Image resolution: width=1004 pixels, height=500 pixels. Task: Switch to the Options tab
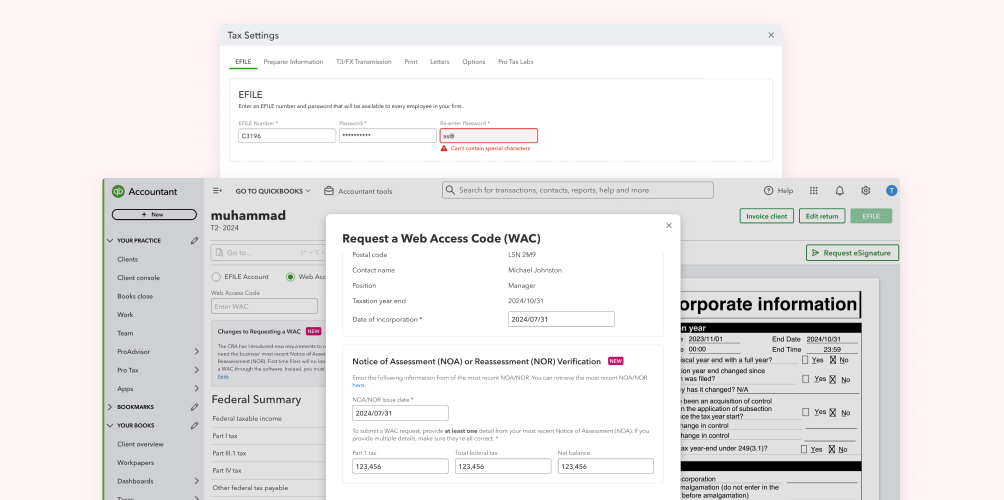(x=474, y=62)
